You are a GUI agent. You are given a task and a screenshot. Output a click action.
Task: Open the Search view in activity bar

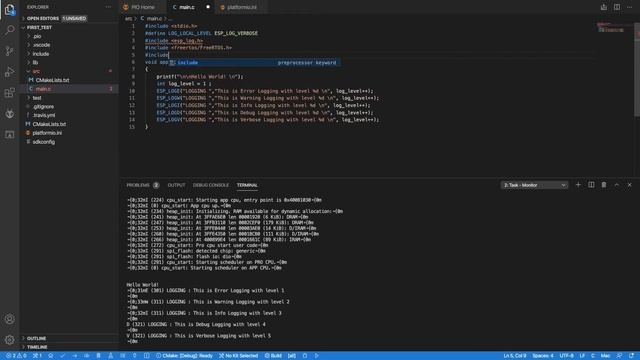click(x=9, y=30)
